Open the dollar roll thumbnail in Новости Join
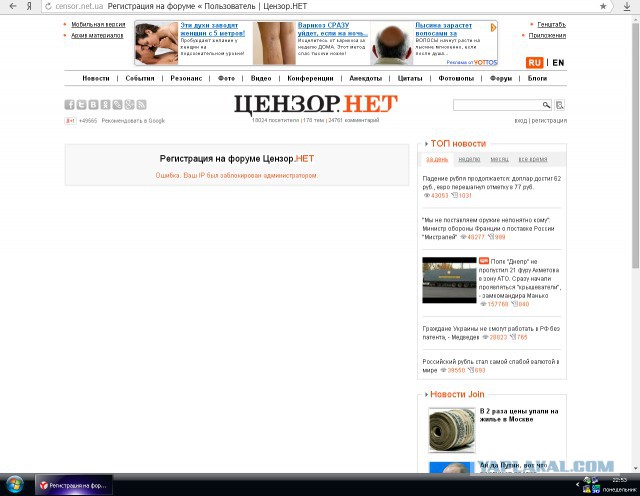Screen dimensions: 640x496 [452, 430]
